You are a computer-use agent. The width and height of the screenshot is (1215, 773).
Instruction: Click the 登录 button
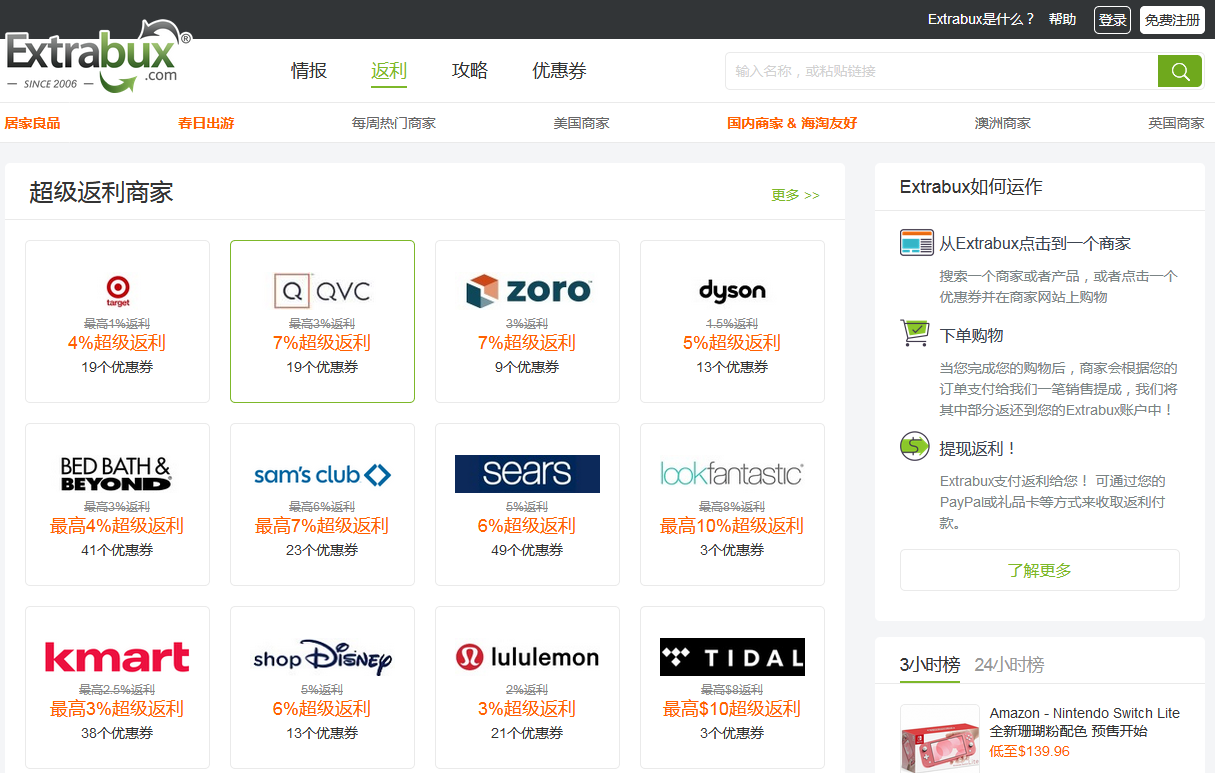click(x=1112, y=20)
